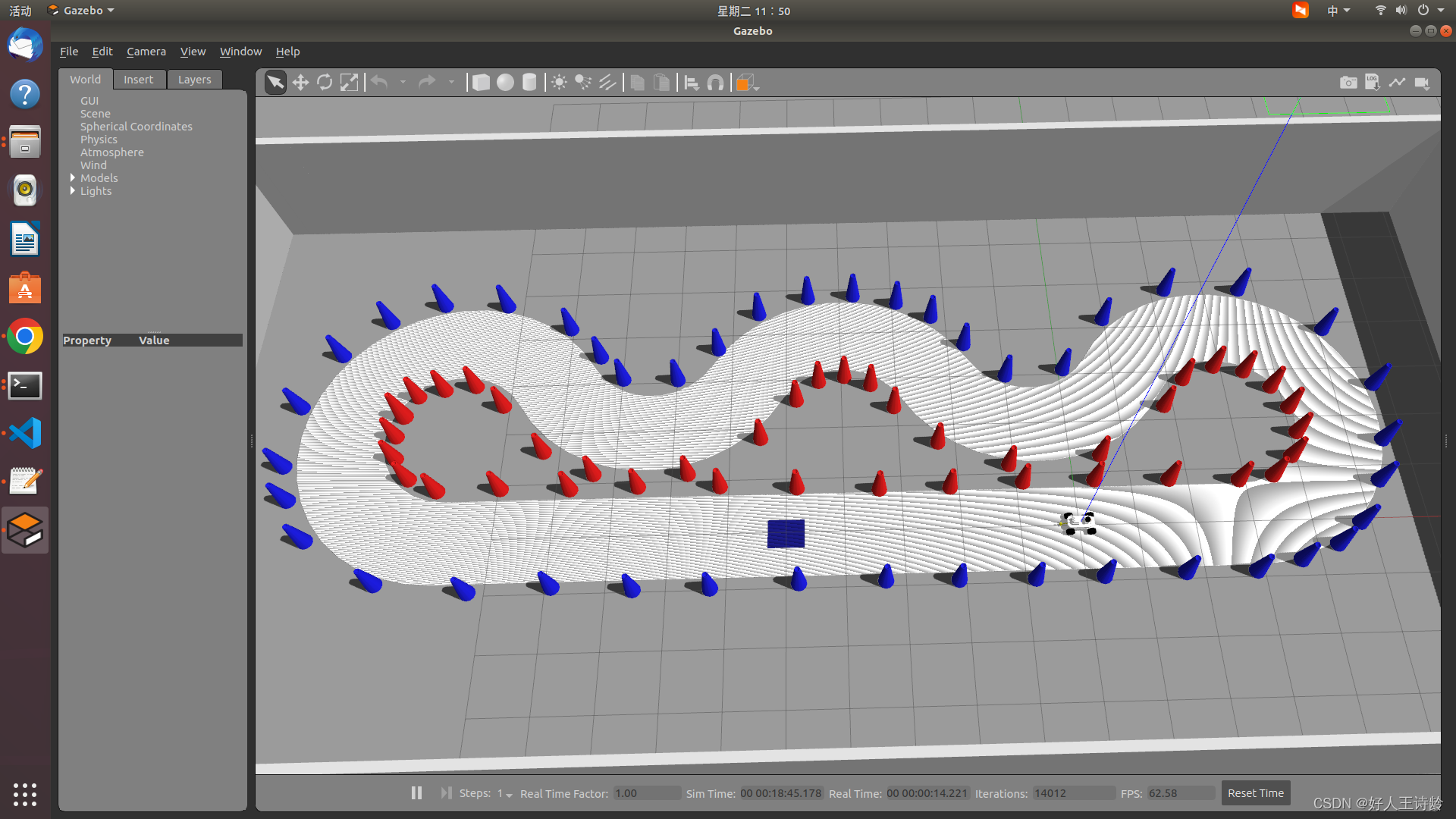The width and height of the screenshot is (1456, 819).
Task: Click the translate tool icon
Action: (x=300, y=82)
